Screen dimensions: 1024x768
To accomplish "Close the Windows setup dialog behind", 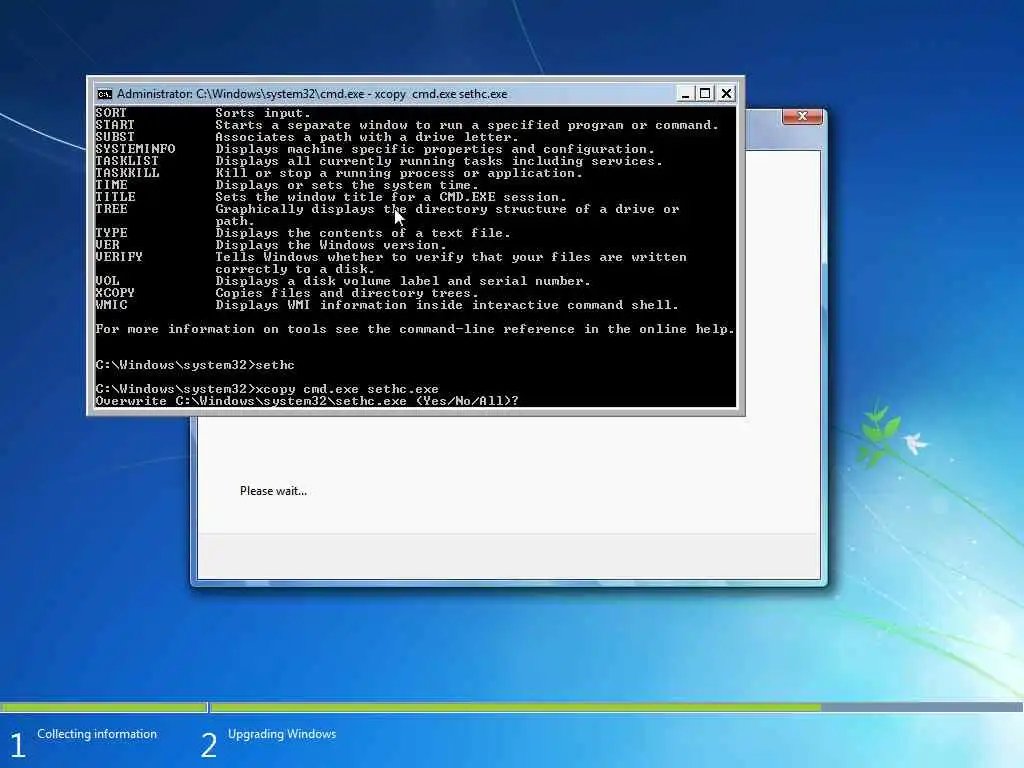I will point(802,116).
